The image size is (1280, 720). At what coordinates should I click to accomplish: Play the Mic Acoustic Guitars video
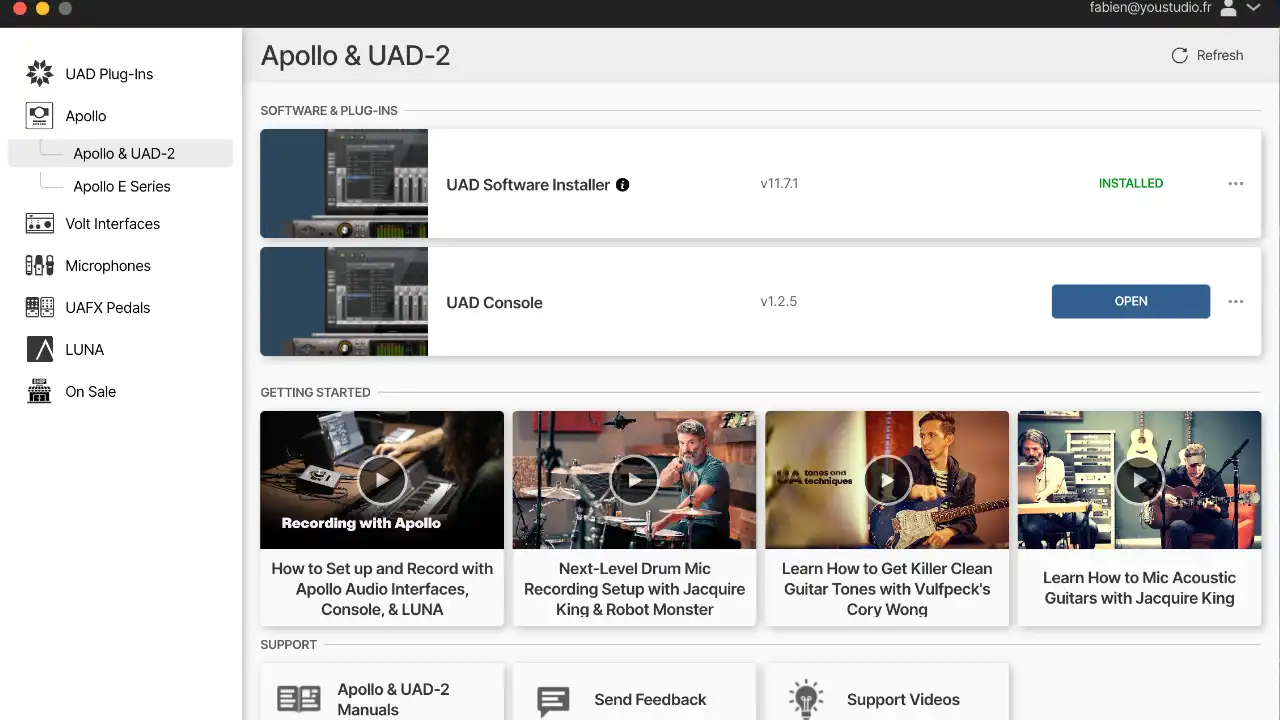(x=1140, y=480)
